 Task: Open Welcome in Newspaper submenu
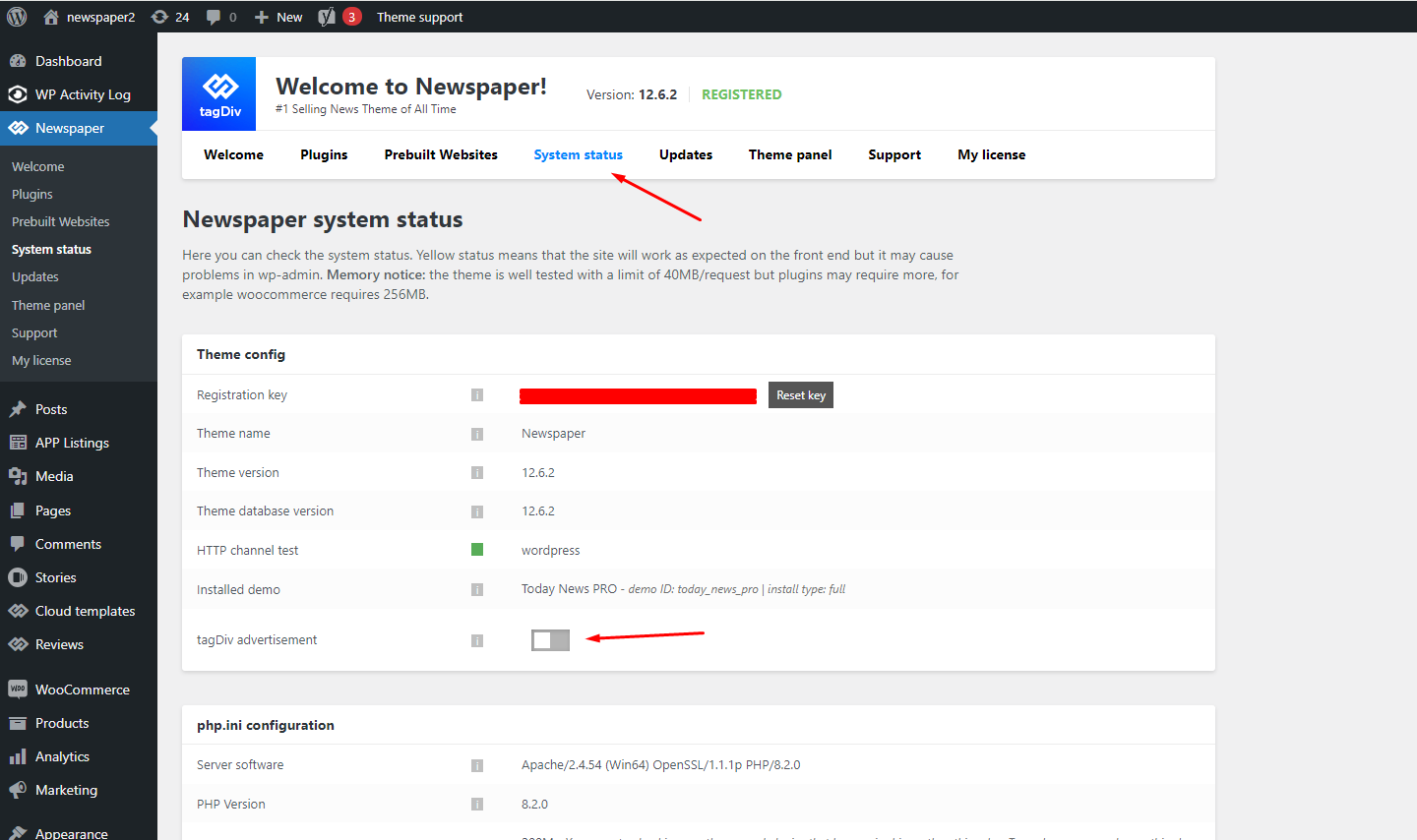(37, 166)
